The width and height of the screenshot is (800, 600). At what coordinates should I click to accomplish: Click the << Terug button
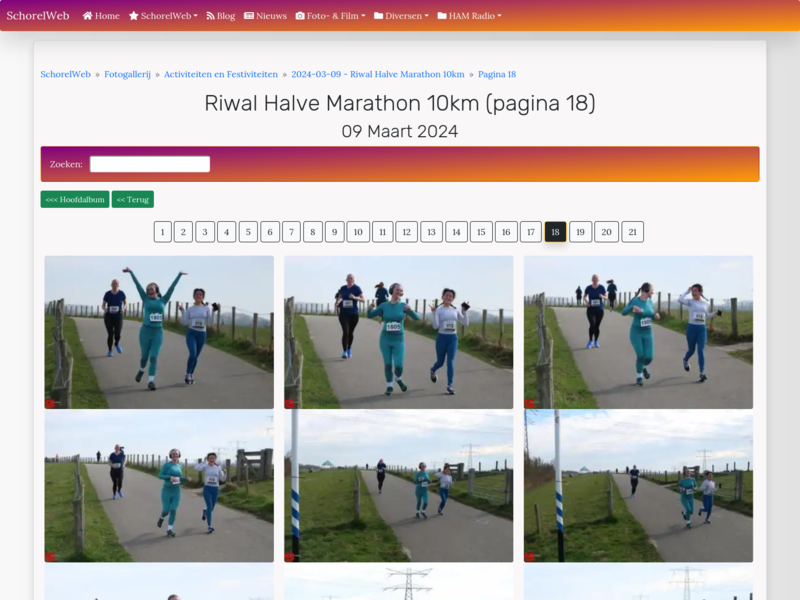[133, 199]
